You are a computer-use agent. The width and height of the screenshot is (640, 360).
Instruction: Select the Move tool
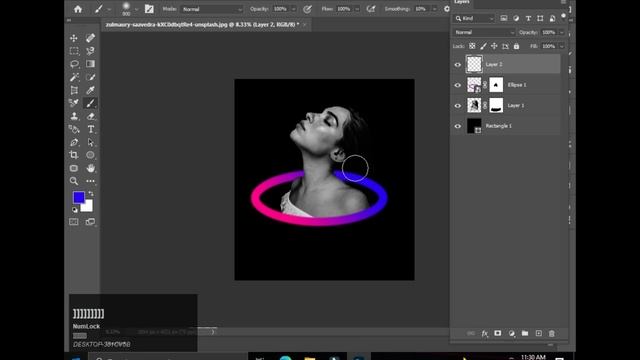[74, 38]
